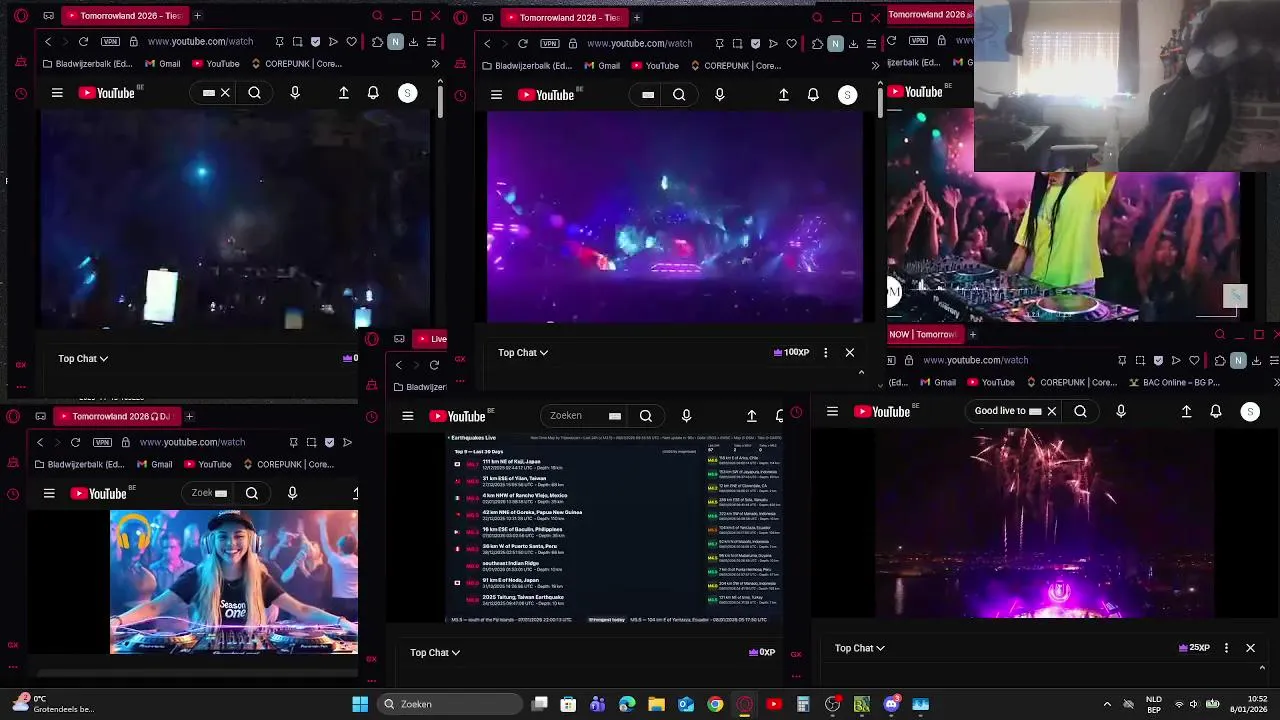Select 'Tomorrowland 2026 - Ties' tab in top-left window
The height and width of the screenshot is (720, 1280).
click(124, 16)
